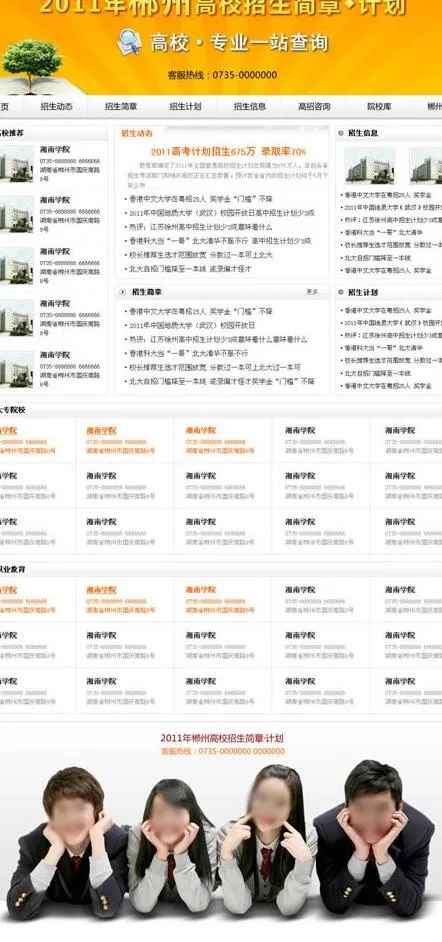Open 2011年中国地质大学 link in 招生信息 panel
The image size is (442, 942).
pos(393,208)
